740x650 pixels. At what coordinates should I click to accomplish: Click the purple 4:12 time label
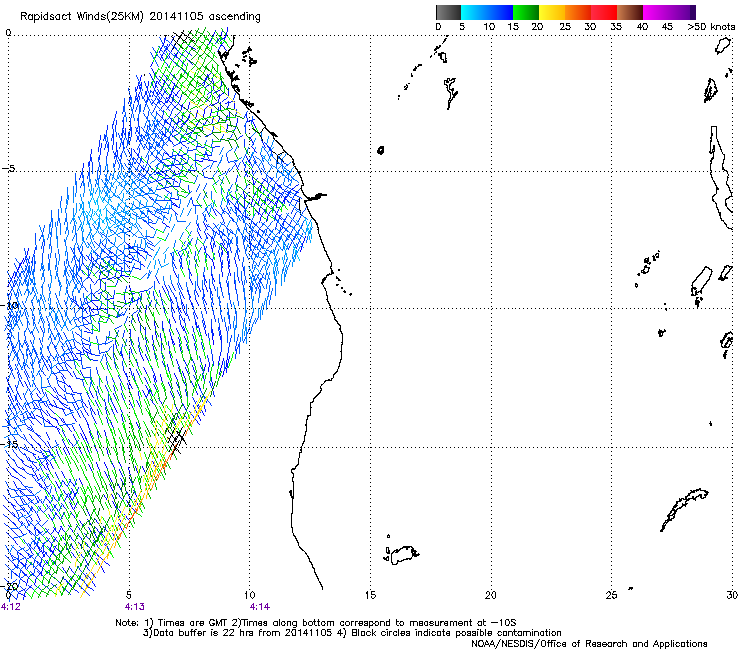tap(10, 607)
